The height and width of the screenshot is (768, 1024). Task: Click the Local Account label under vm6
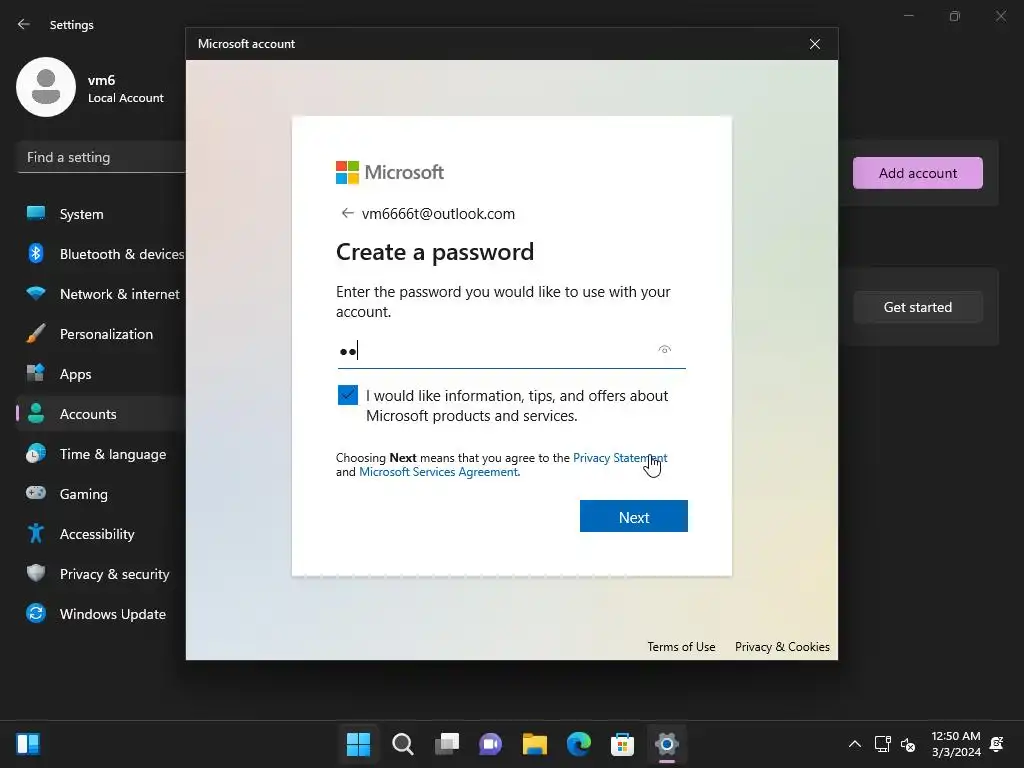[x=125, y=98]
